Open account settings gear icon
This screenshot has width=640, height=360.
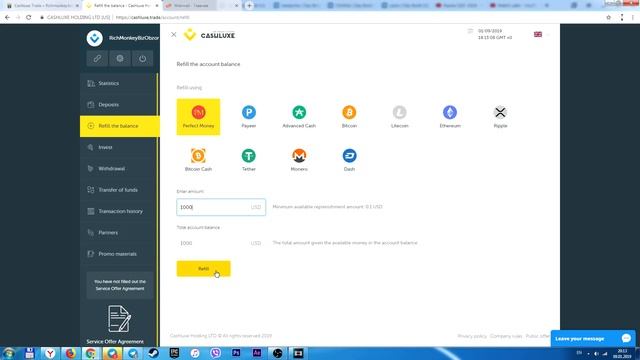120,58
